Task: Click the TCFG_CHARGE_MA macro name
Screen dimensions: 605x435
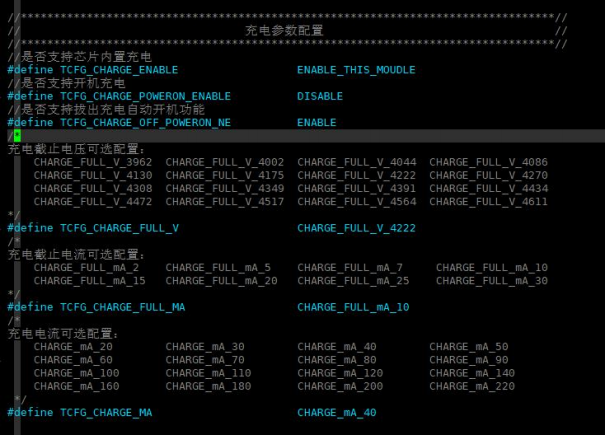Action: pyautogui.click(x=106, y=413)
